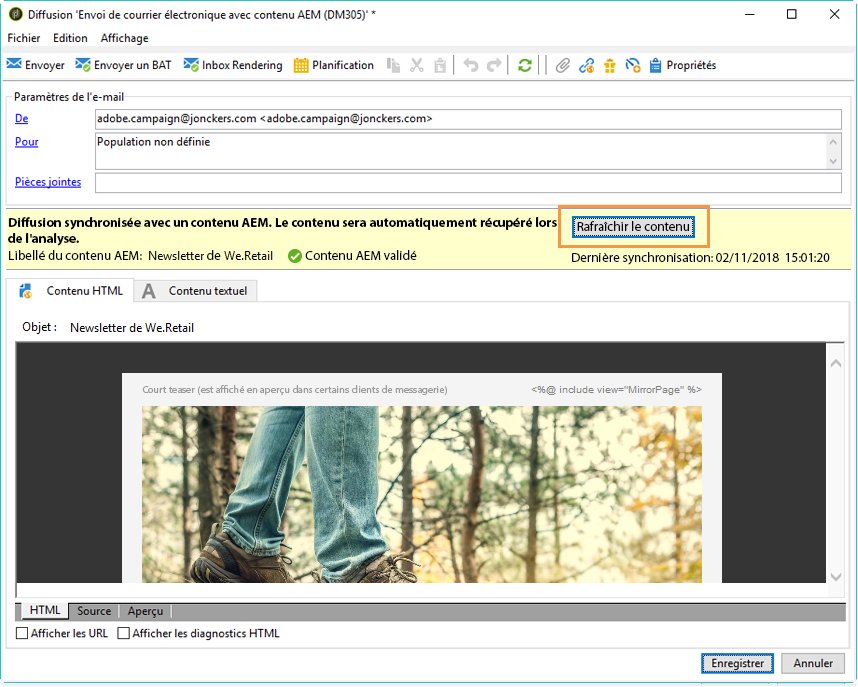Click the redo arrow icon

tap(494, 66)
